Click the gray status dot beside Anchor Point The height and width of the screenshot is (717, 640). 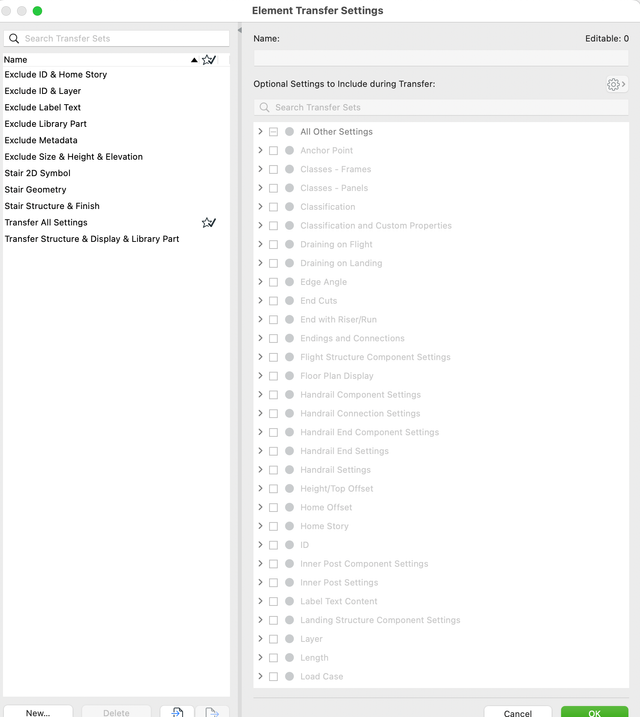(289, 151)
